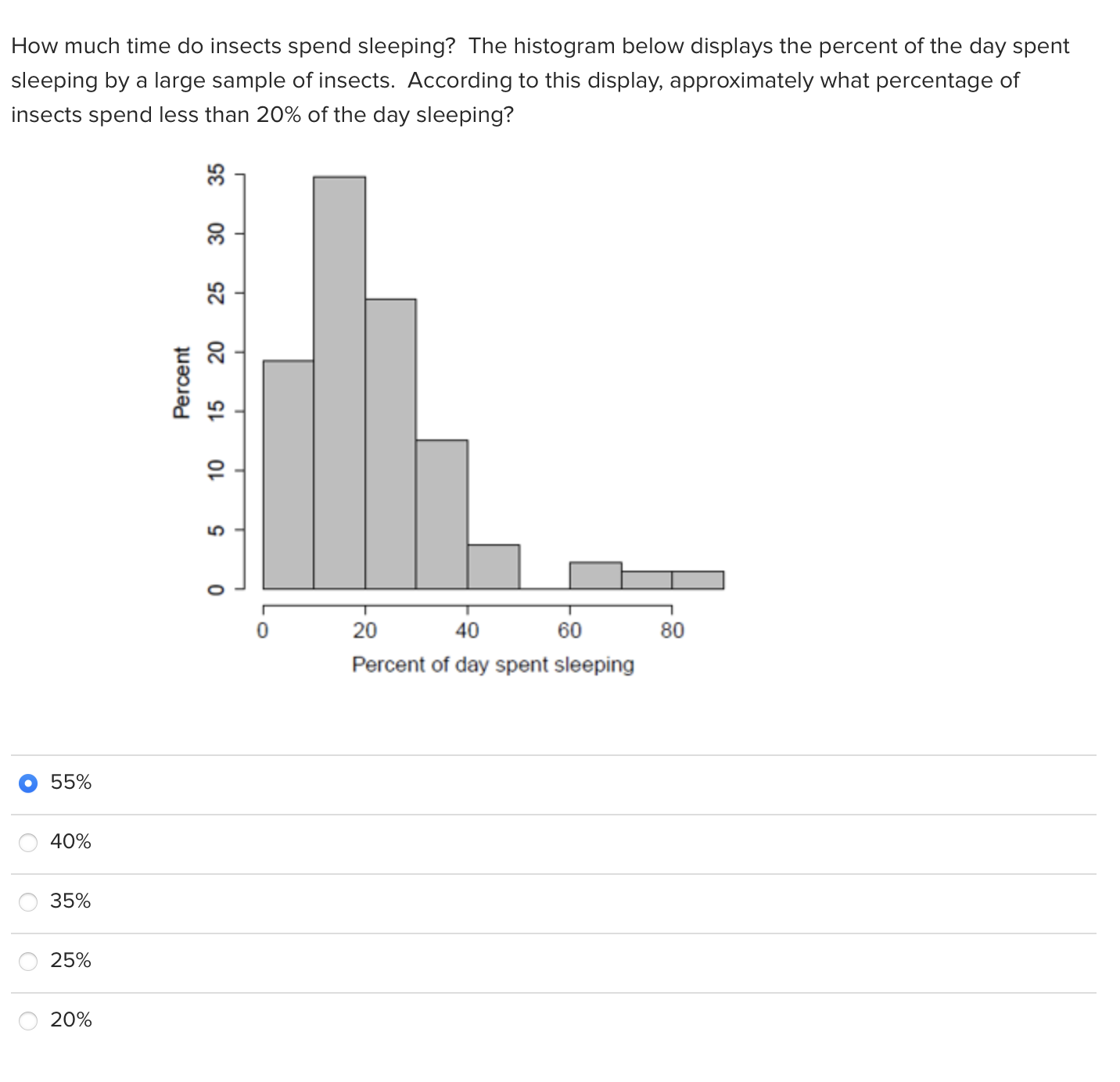1120x1082 pixels.
Task: Click the 20% answer row label text
Action: [x=72, y=1019]
